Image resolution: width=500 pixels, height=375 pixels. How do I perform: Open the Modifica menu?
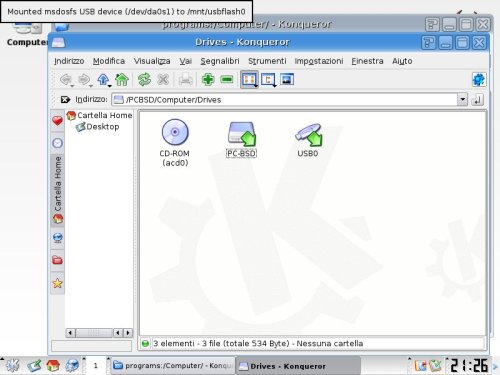pos(109,61)
